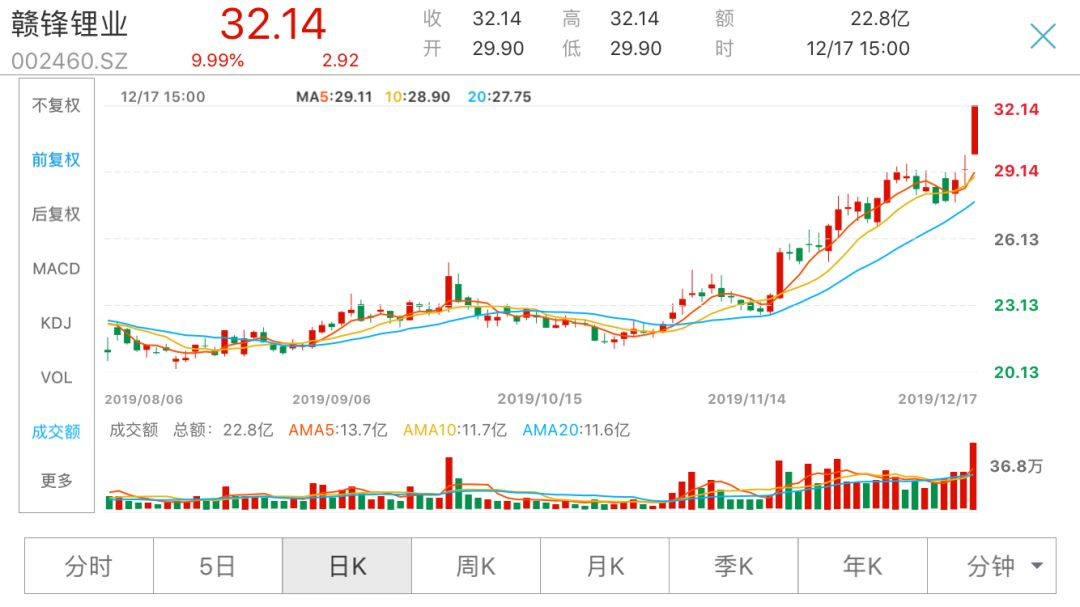Show the MACD indicator
The width and height of the screenshot is (1080, 607).
(56, 269)
